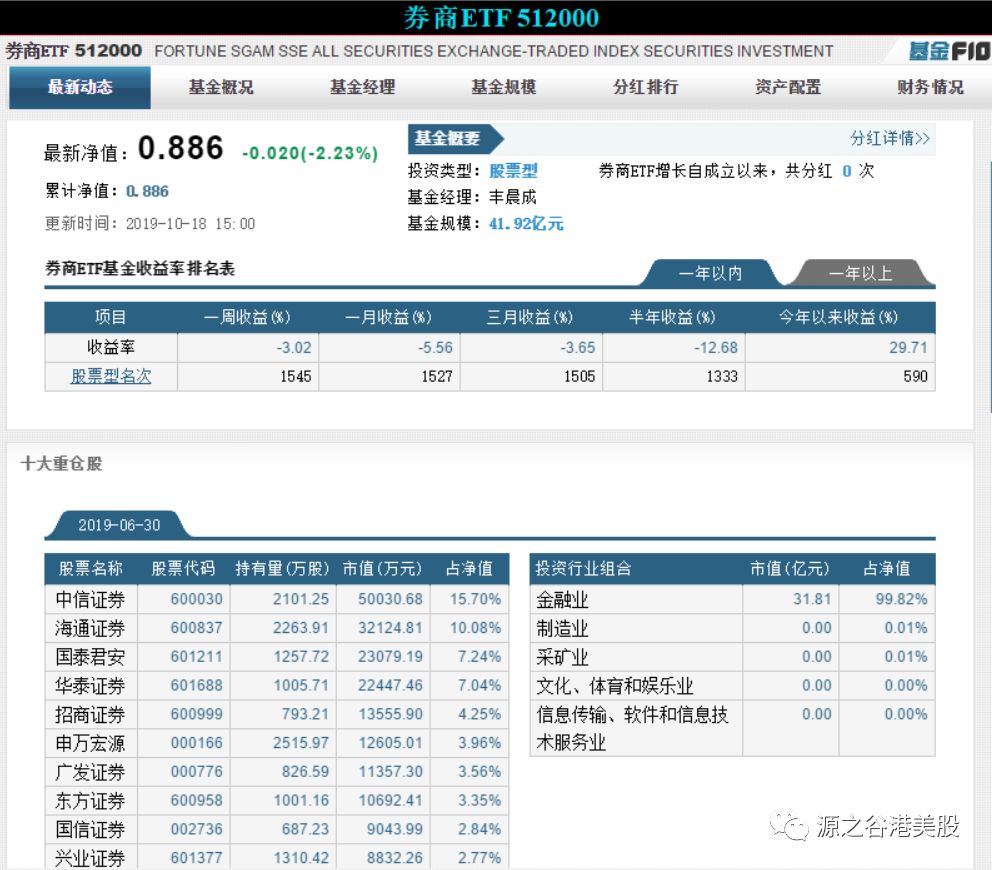Image resolution: width=992 pixels, height=870 pixels.
Task: Open the 基金经理 tab
Action: coord(363,87)
